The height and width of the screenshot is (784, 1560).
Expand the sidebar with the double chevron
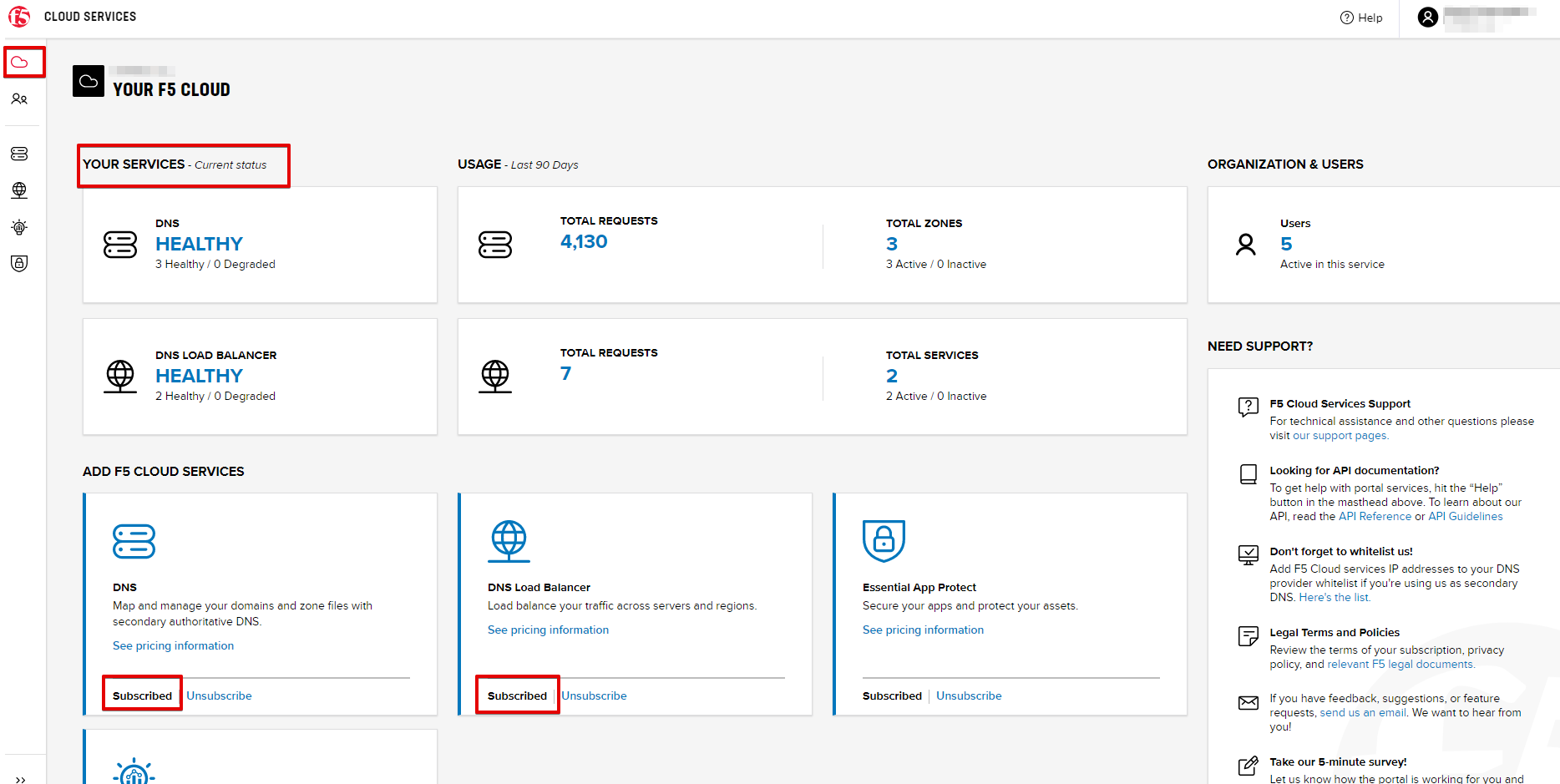tap(20, 779)
